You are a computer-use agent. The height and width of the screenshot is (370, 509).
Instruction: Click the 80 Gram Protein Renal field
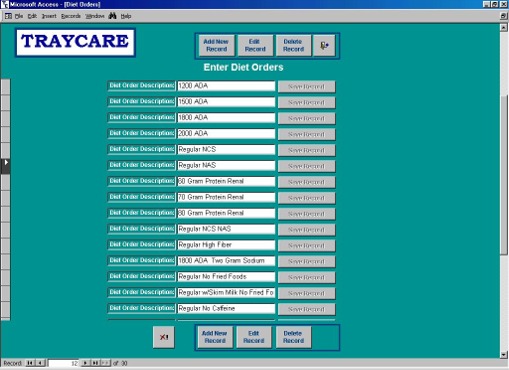tap(226, 213)
